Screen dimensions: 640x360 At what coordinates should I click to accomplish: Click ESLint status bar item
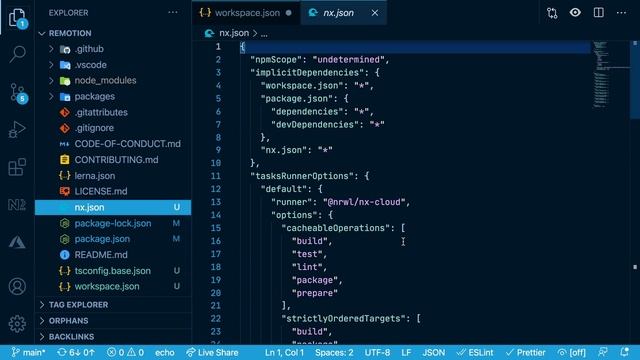(x=475, y=352)
